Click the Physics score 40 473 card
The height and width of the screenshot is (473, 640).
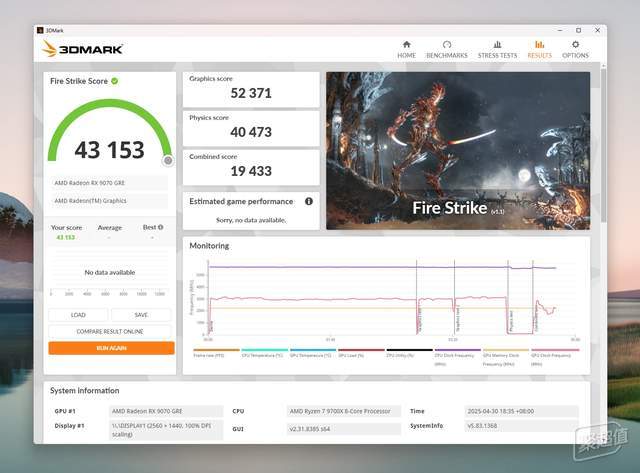click(x=251, y=129)
